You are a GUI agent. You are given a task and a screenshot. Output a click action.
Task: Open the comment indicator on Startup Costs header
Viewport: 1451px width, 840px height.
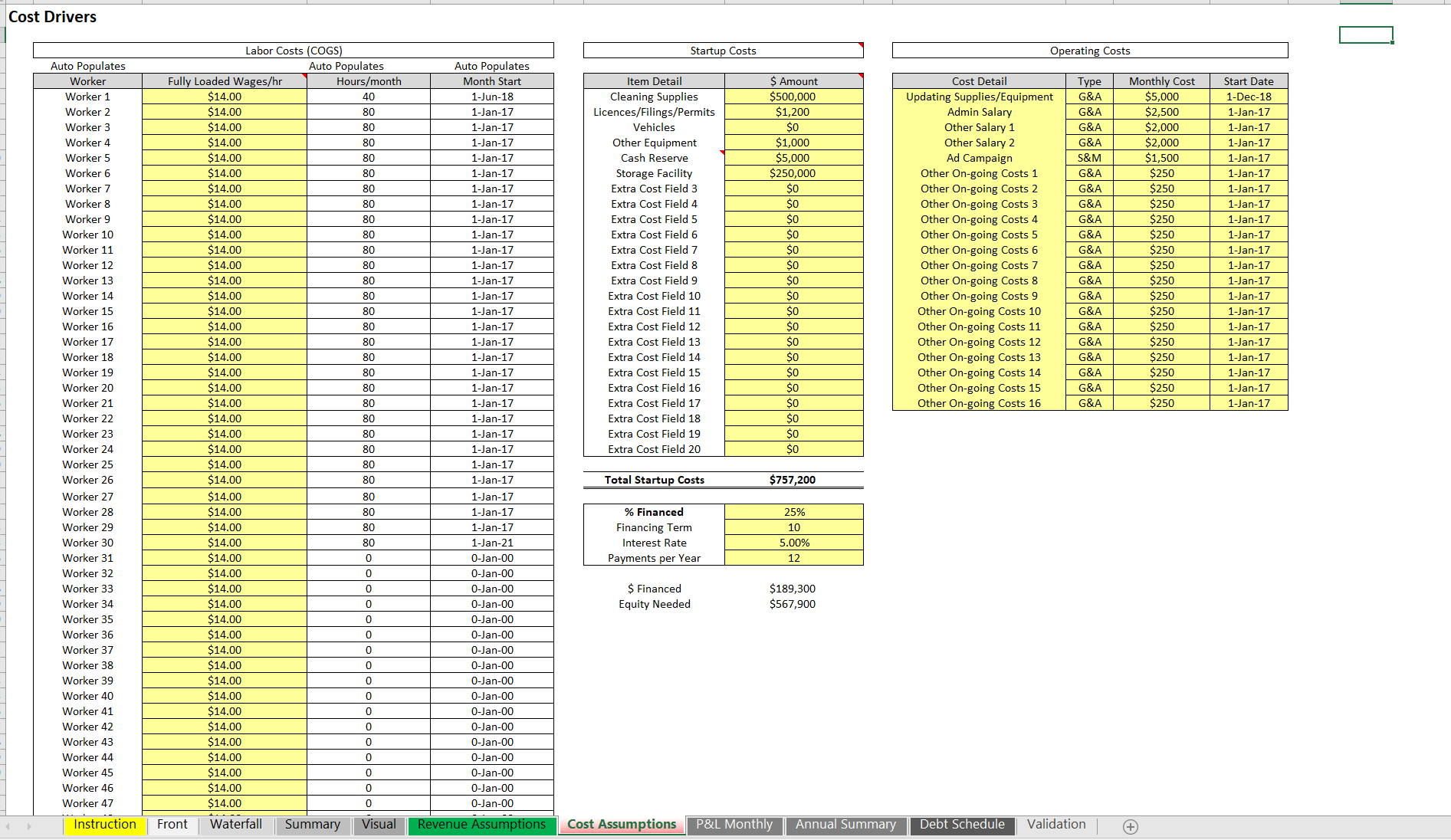862,45
